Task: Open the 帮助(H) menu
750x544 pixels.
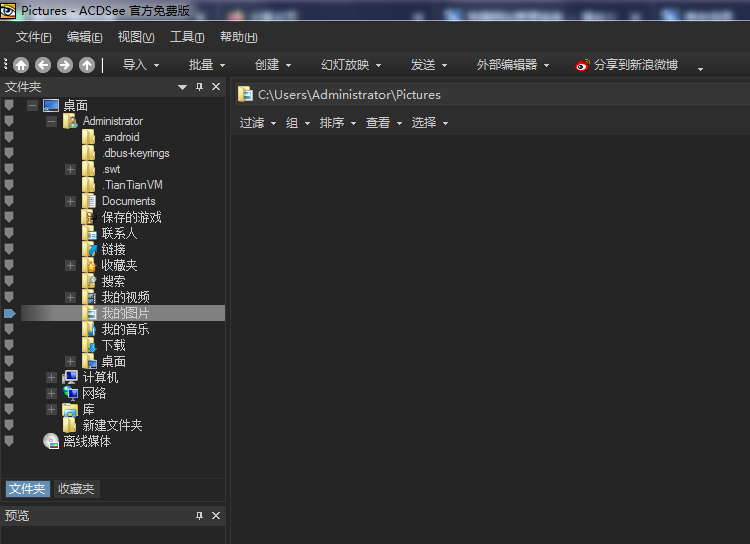Action: pyautogui.click(x=238, y=37)
